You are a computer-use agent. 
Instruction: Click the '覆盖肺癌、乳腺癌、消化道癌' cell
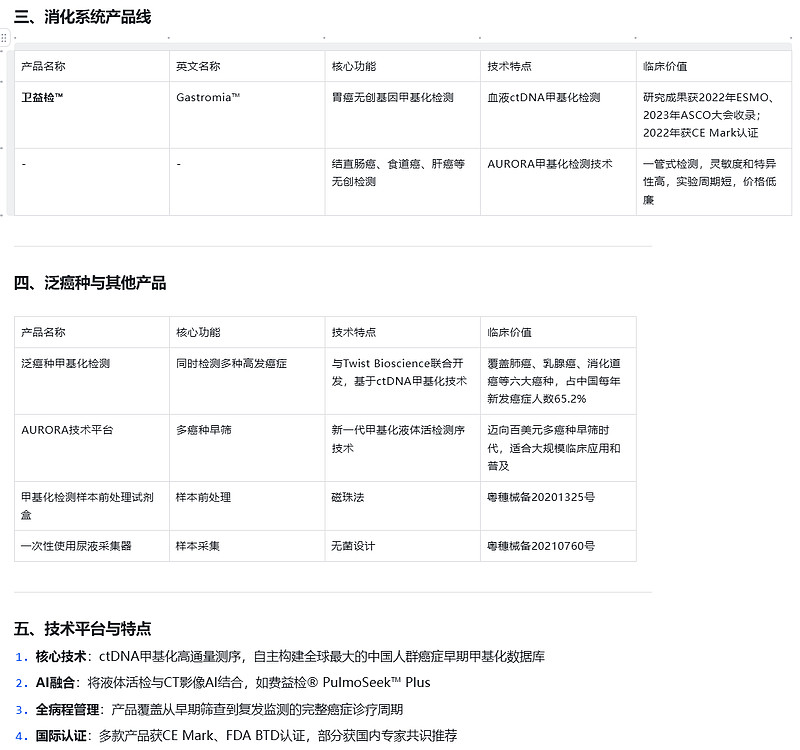coord(558,381)
